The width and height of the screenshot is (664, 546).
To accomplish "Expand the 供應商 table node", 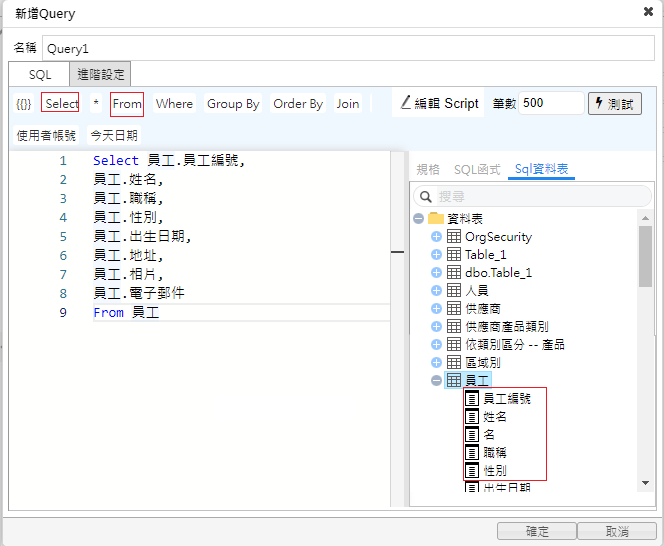I will coord(436,308).
